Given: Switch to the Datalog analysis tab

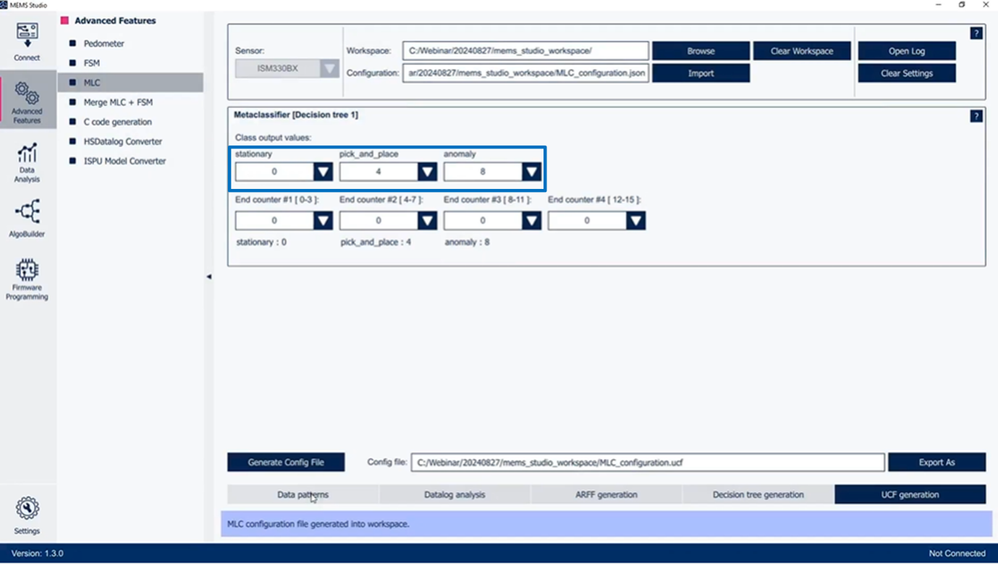Looking at the screenshot, I should click(454, 495).
